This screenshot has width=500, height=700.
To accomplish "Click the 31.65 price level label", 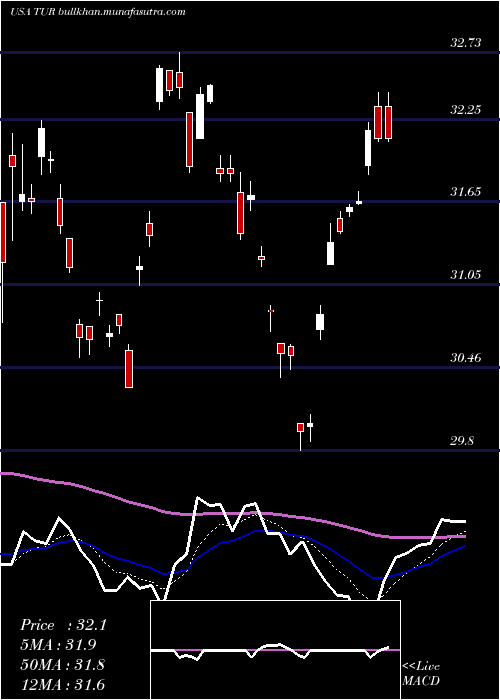I will pyautogui.click(x=466, y=192).
